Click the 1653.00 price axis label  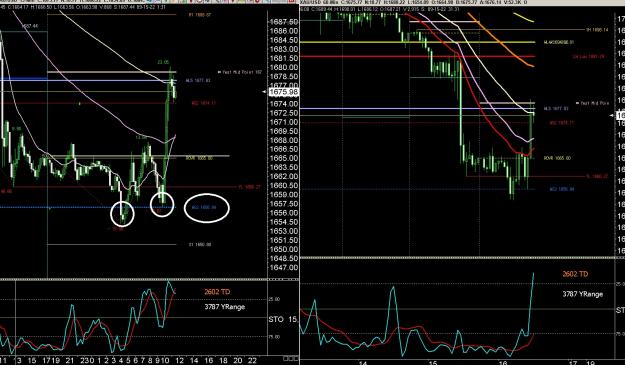click(x=284, y=232)
